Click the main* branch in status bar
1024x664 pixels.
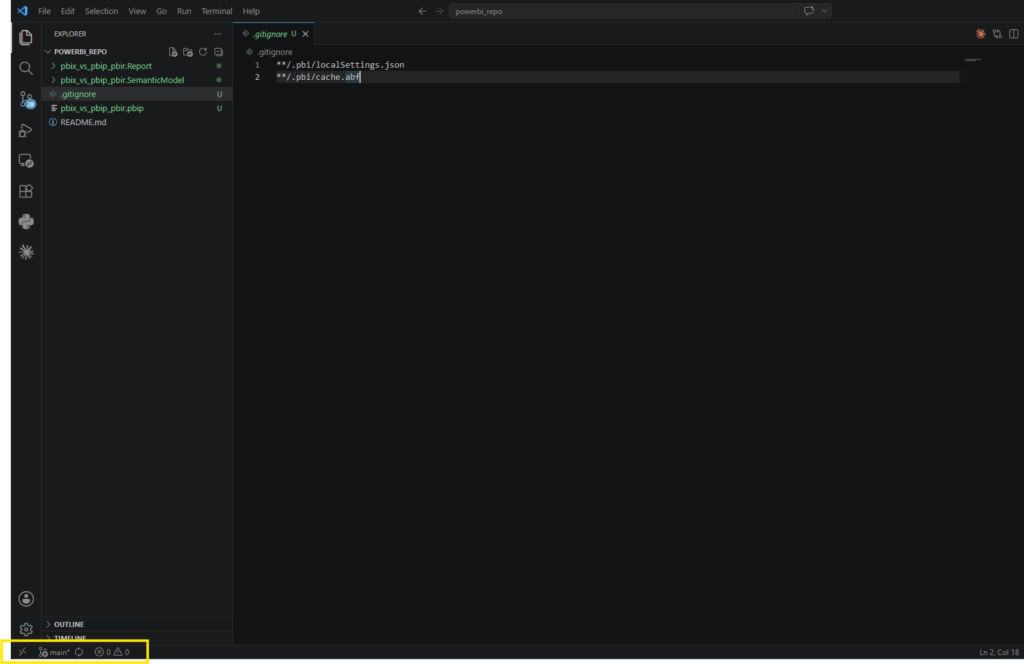[x=54, y=652]
